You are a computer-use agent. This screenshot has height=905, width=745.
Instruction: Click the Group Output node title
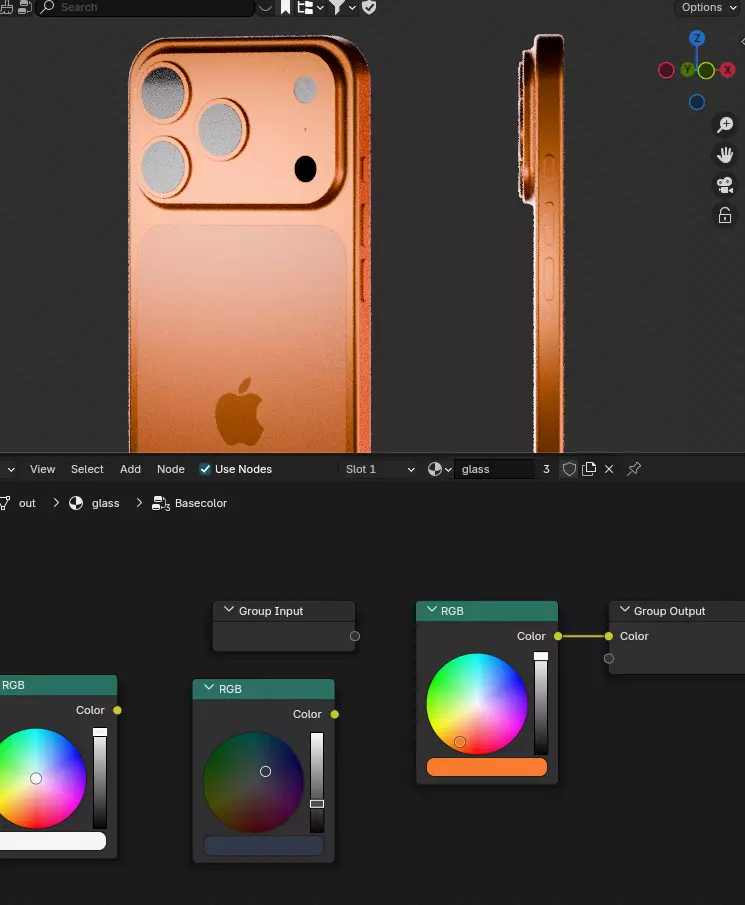pos(669,611)
